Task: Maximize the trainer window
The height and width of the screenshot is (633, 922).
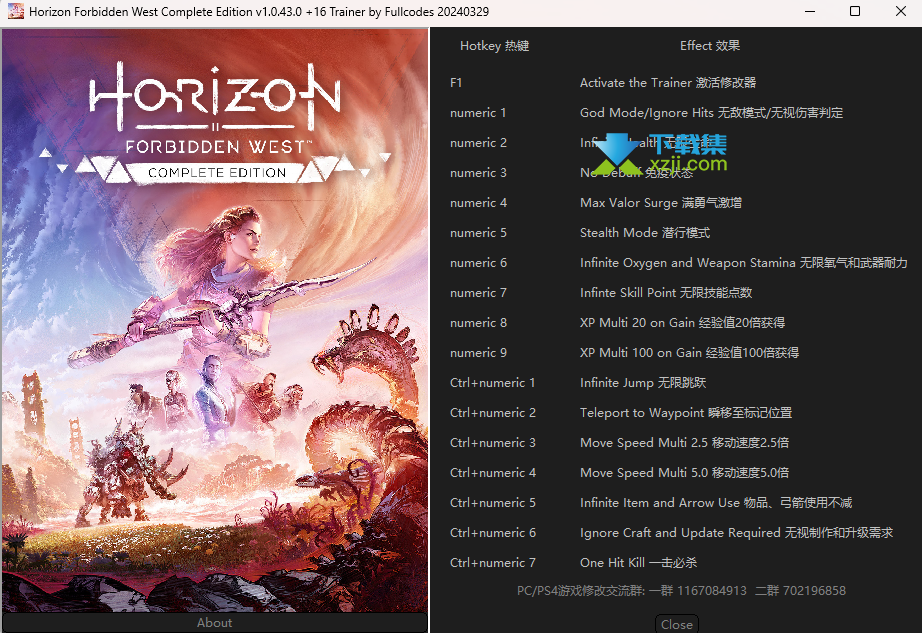Action: pos(855,12)
